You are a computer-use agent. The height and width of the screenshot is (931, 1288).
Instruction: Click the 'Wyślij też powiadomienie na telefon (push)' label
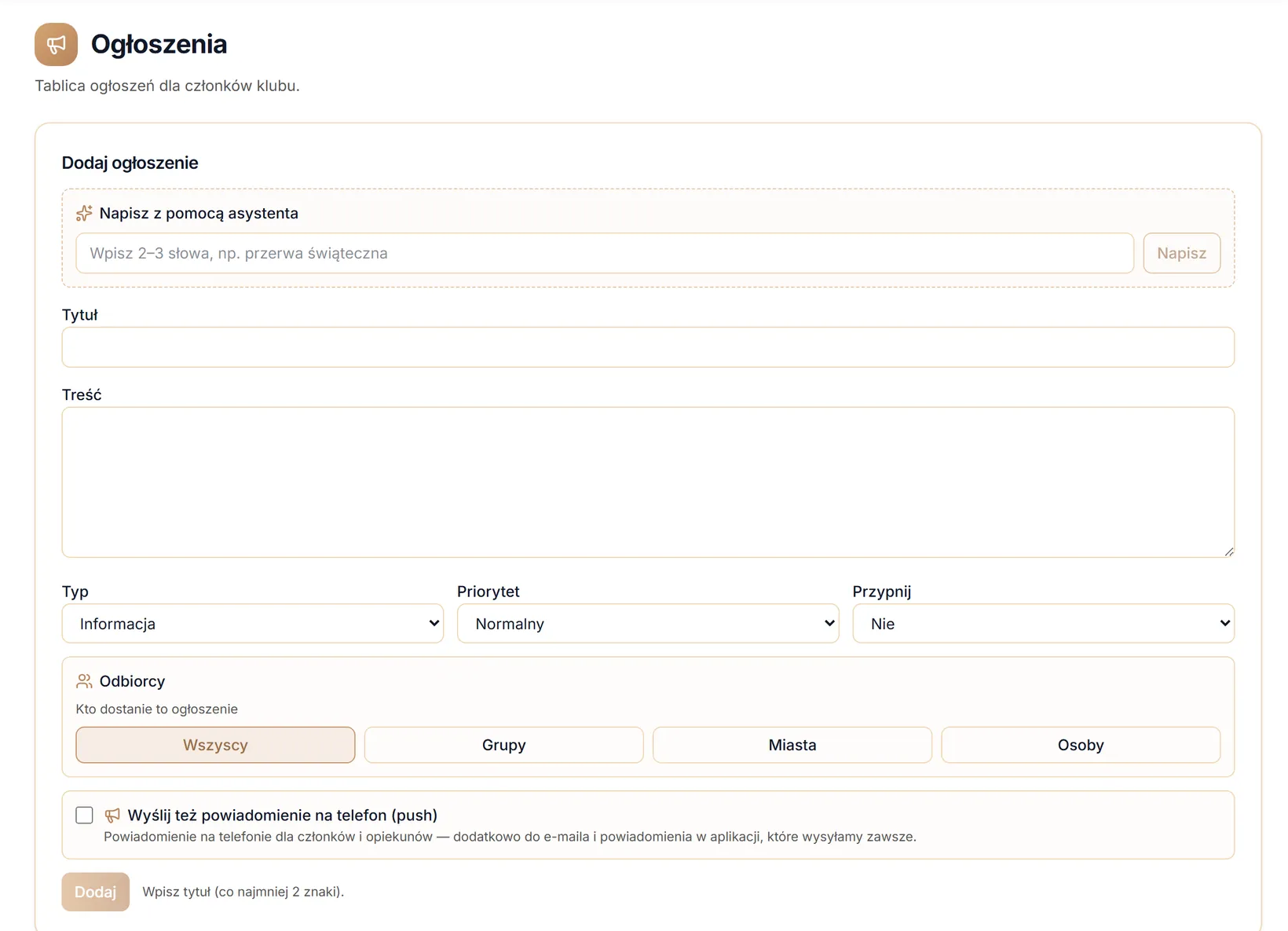[x=283, y=816]
